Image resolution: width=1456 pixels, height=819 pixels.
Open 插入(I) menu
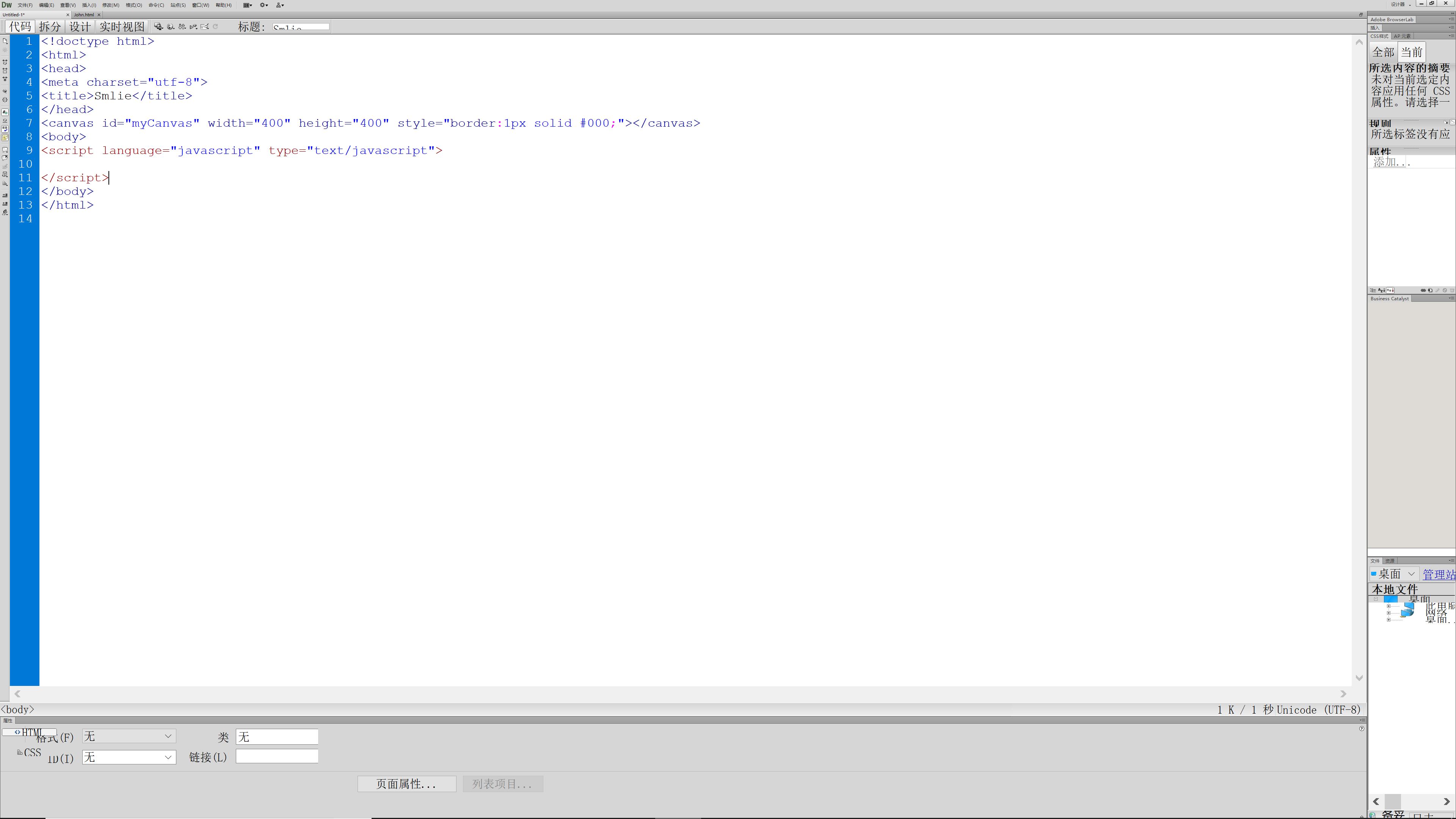pos(89,5)
